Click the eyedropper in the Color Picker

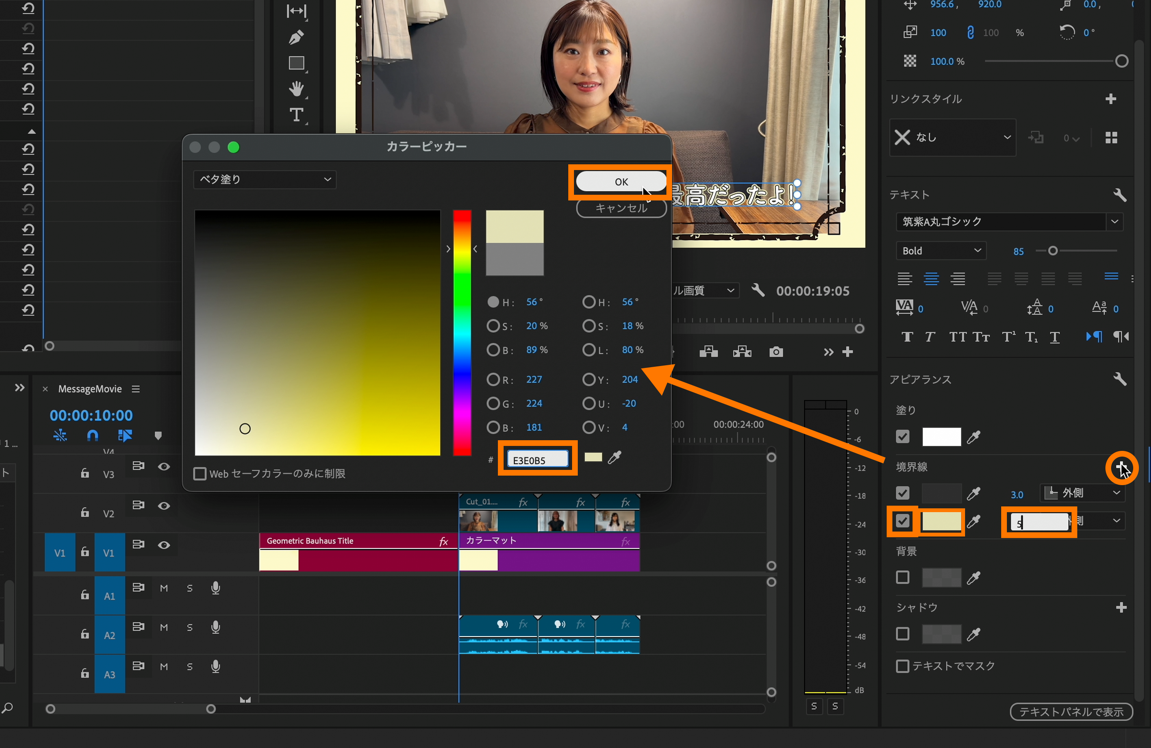tap(615, 457)
